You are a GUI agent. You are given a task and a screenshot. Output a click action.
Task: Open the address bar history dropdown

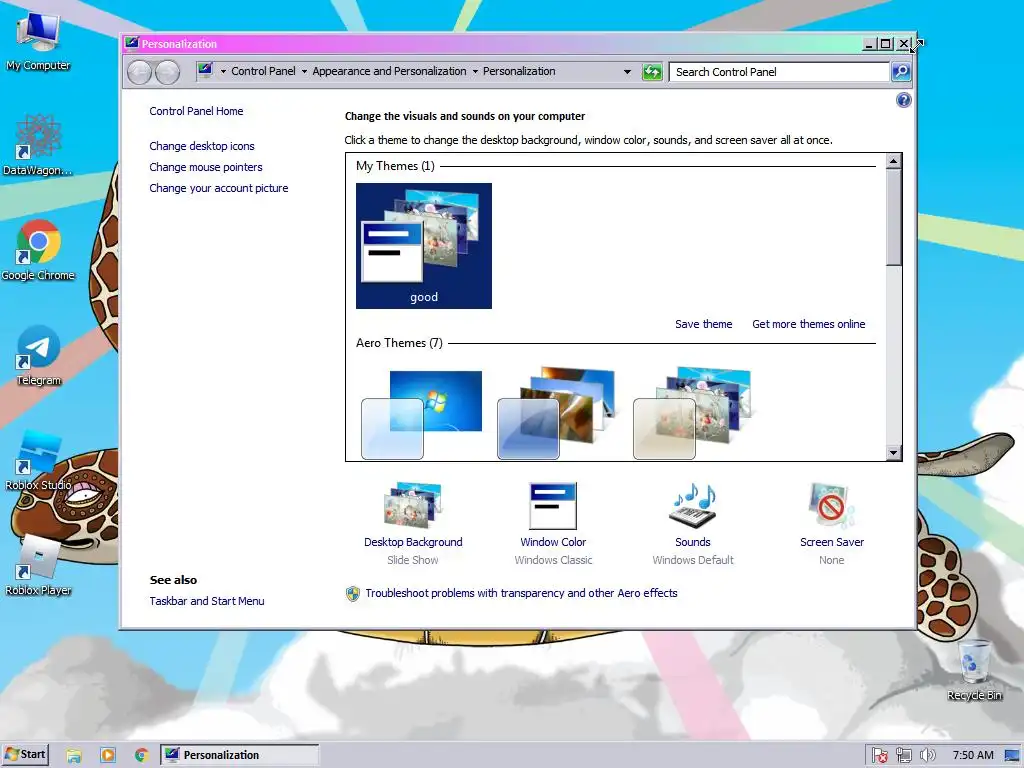click(x=627, y=71)
